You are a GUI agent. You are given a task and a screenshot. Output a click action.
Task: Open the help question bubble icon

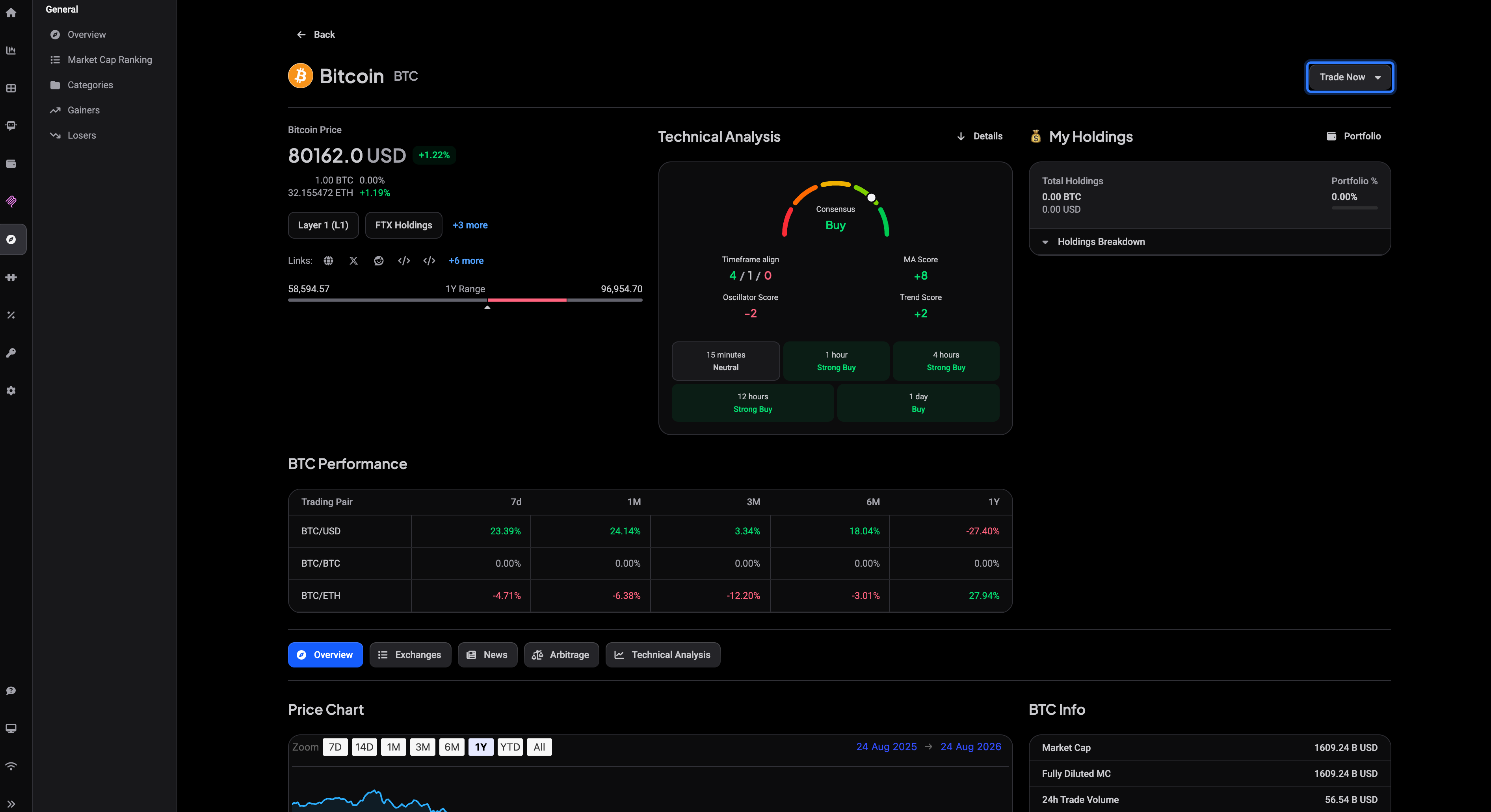coord(11,691)
